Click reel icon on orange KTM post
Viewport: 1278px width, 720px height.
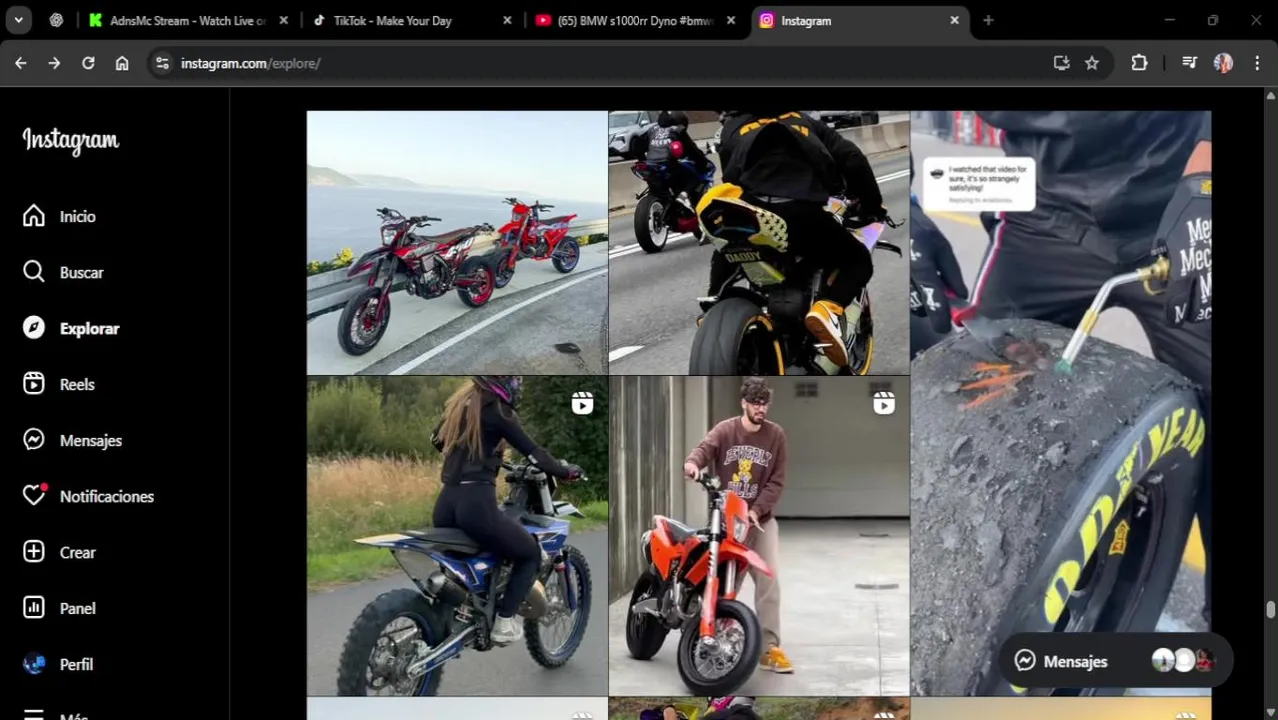(x=884, y=403)
